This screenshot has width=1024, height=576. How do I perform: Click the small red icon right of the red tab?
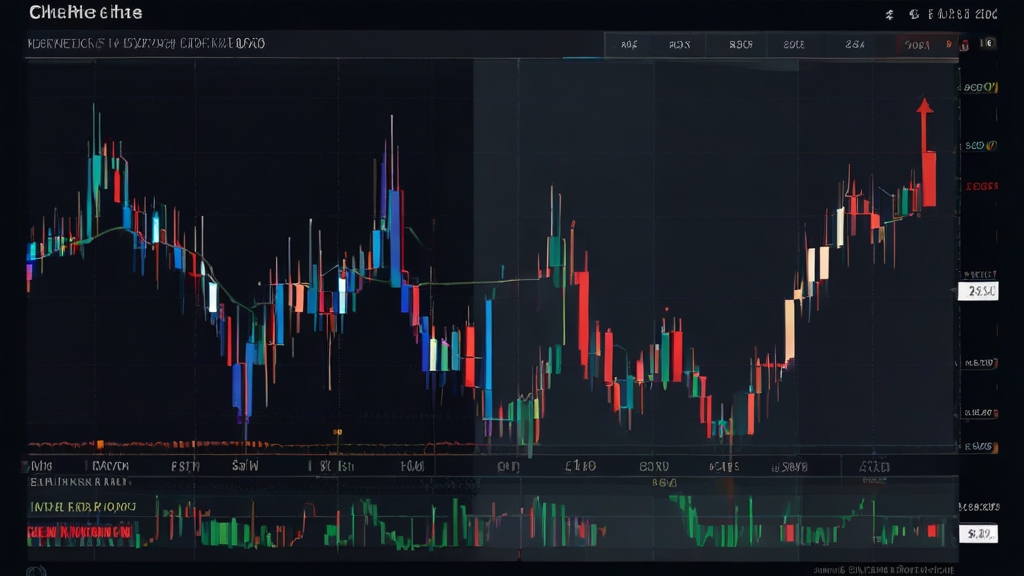964,44
